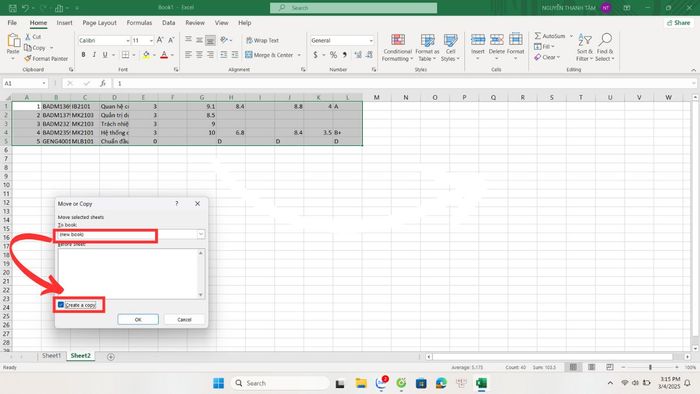Click AutoSum sigma icon
Image resolution: width=700 pixels, height=394 pixels.
(x=538, y=36)
